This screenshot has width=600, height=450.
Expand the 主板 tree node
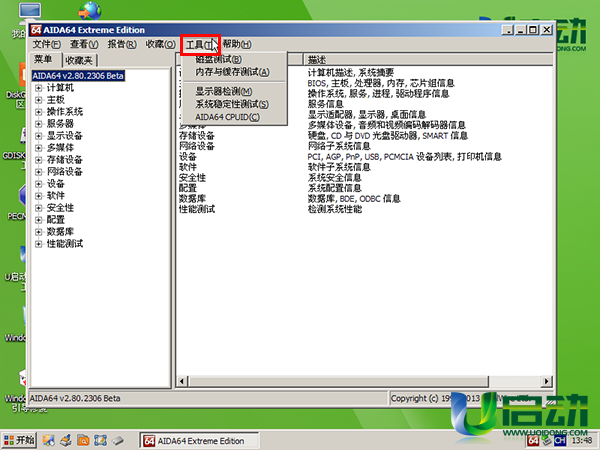coord(38,100)
